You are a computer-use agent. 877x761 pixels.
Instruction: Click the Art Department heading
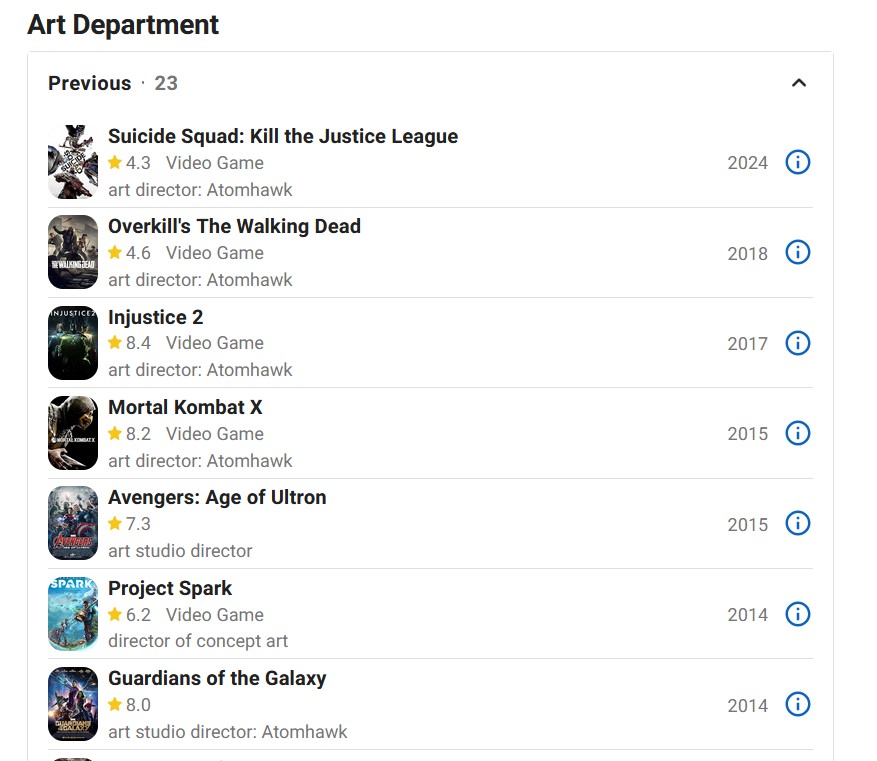[x=123, y=25]
